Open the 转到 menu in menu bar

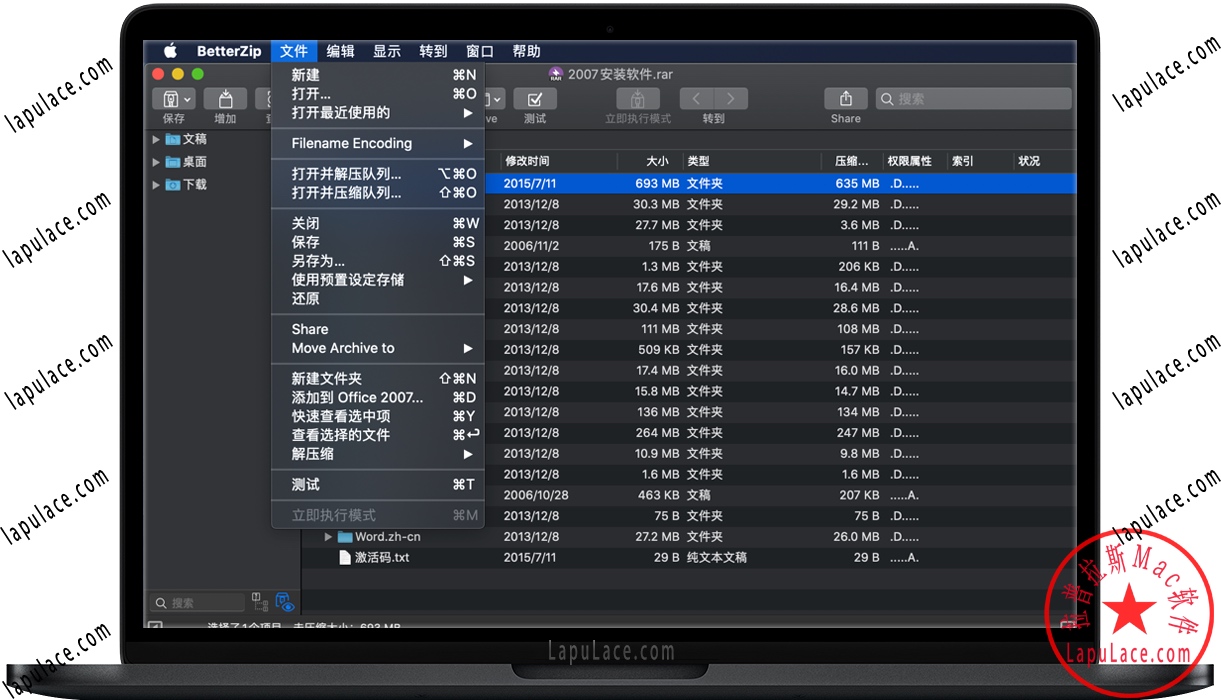pyautogui.click(x=433, y=51)
